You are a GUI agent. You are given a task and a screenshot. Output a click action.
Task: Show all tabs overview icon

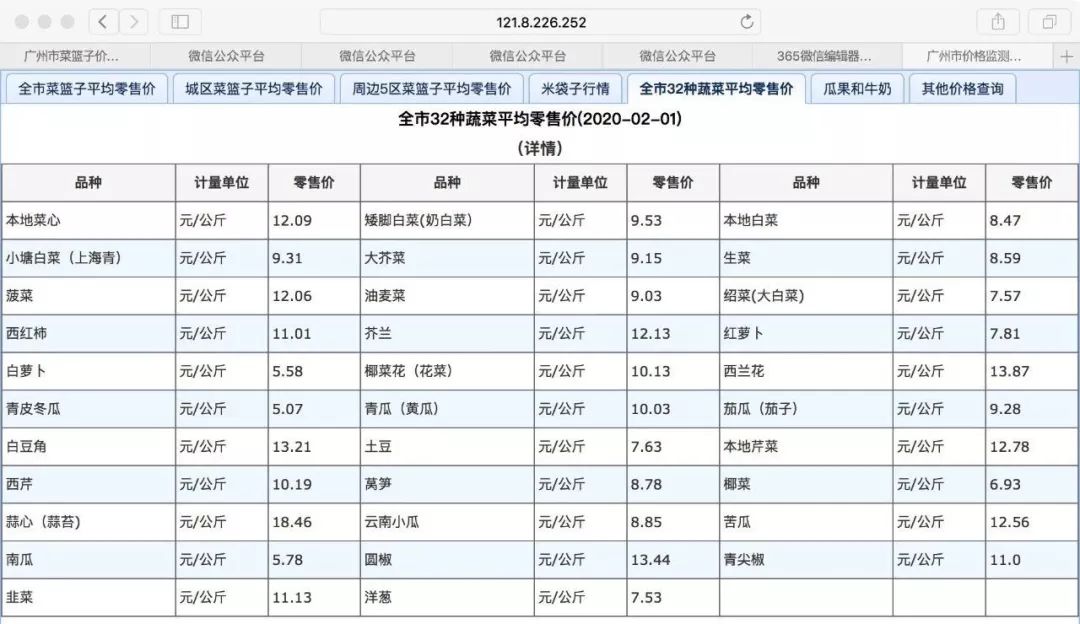point(1049,22)
